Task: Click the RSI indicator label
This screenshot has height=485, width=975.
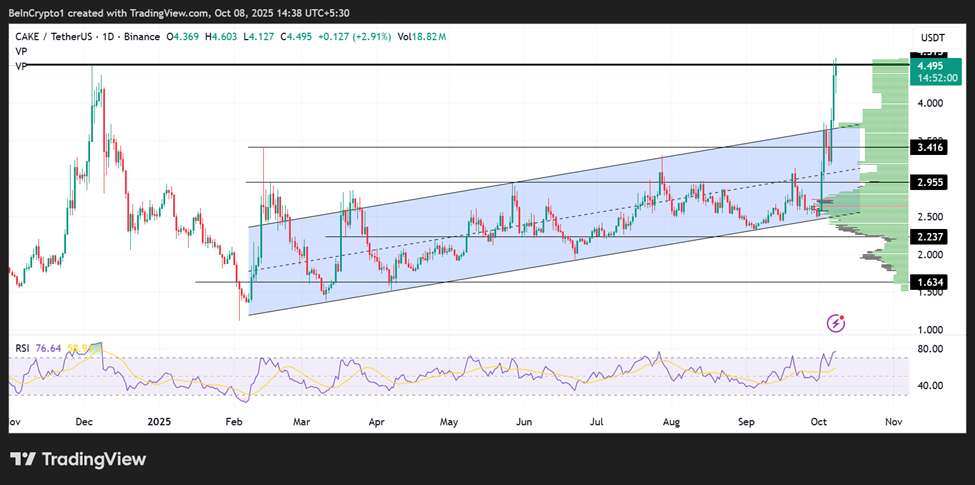Action: point(22,348)
